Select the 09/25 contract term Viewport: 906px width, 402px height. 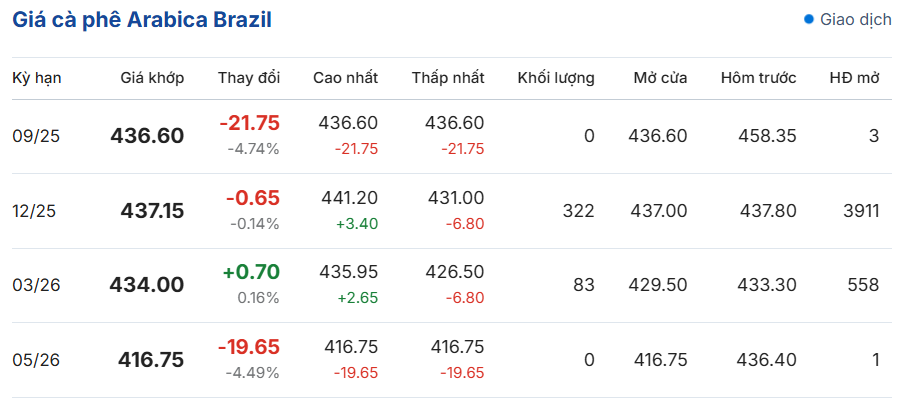coord(36,136)
